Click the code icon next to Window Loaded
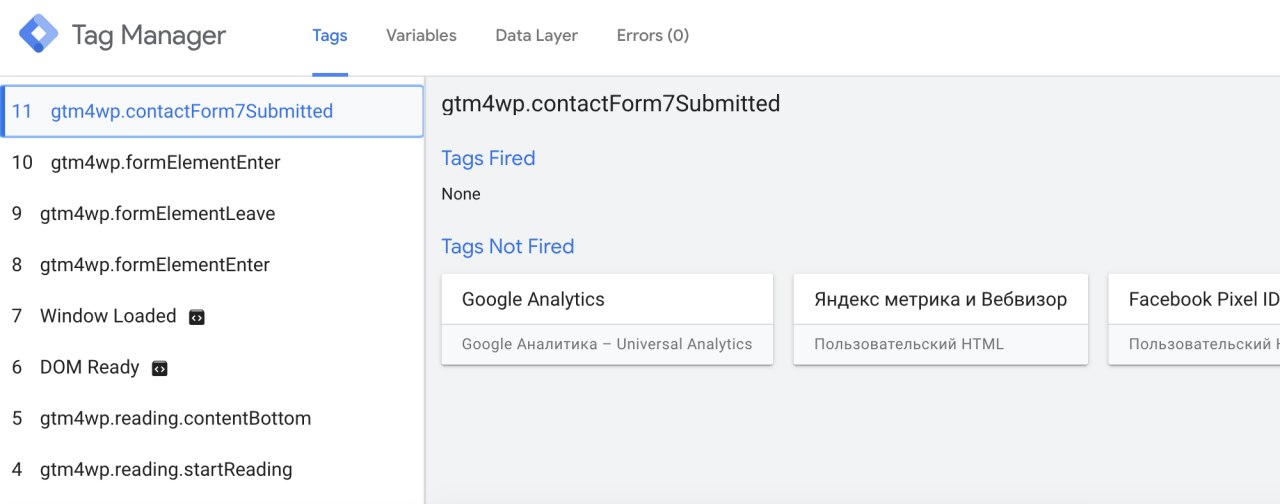This screenshot has height=504, width=1280. pyautogui.click(x=197, y=317)
